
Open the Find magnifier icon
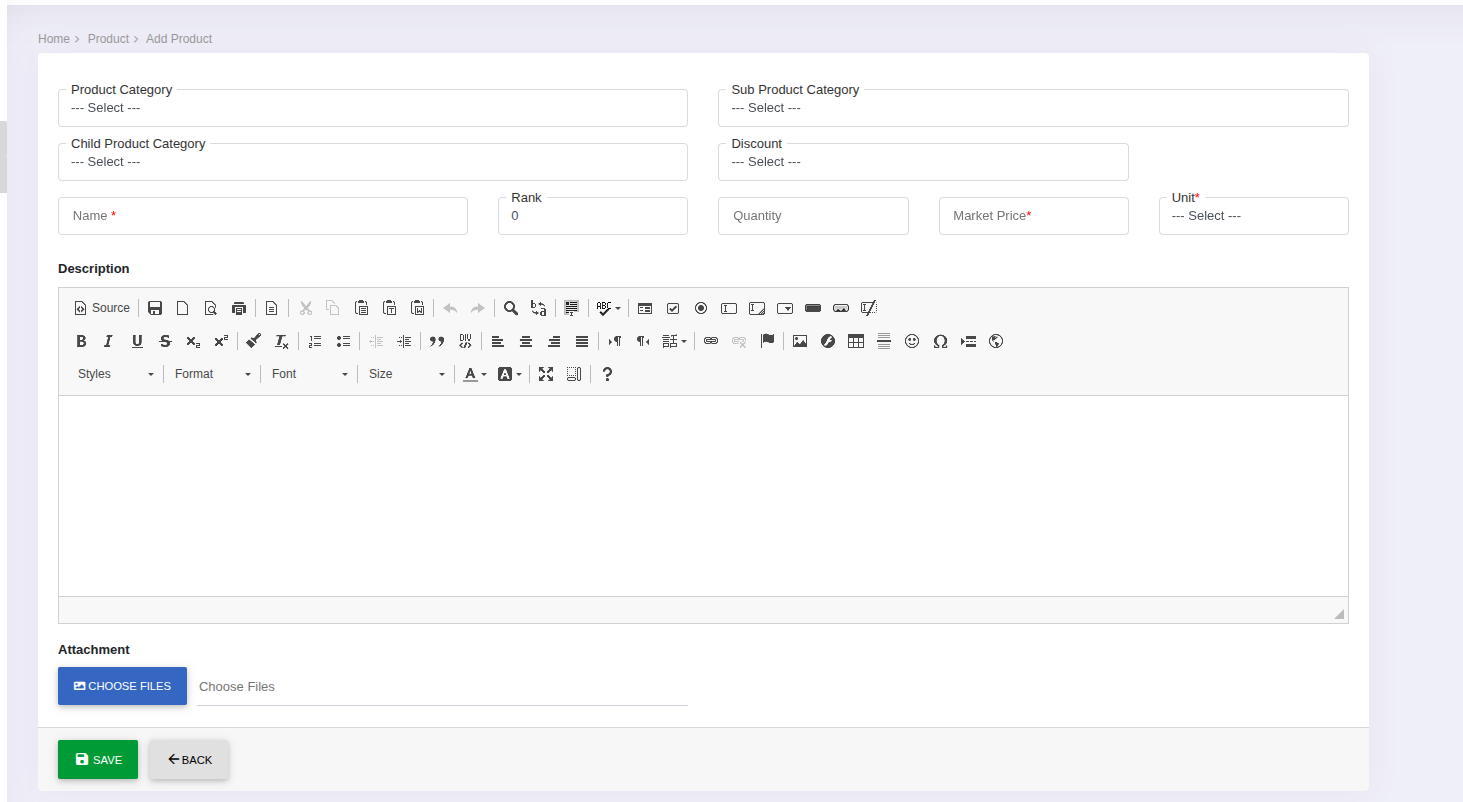[510, 308]
